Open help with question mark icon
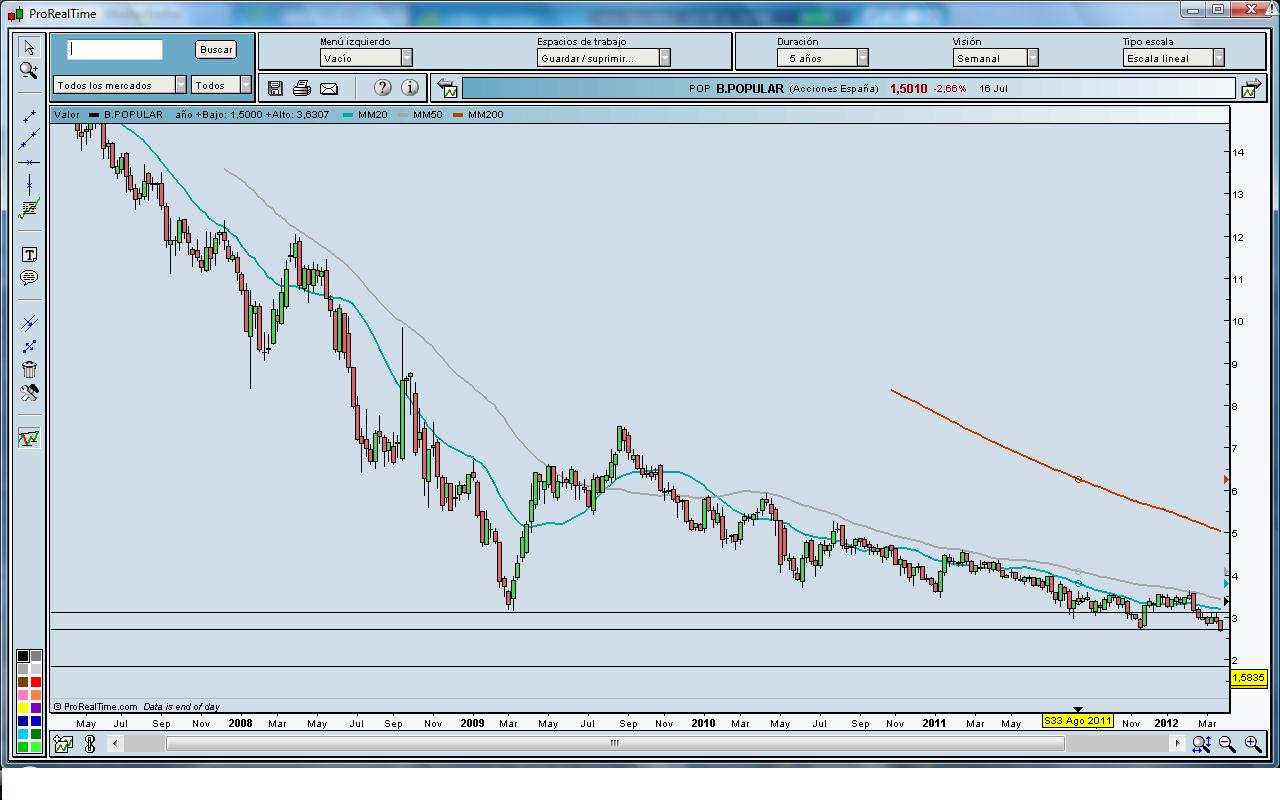This screenshot has height=800, width=1280. click(382, 88)
